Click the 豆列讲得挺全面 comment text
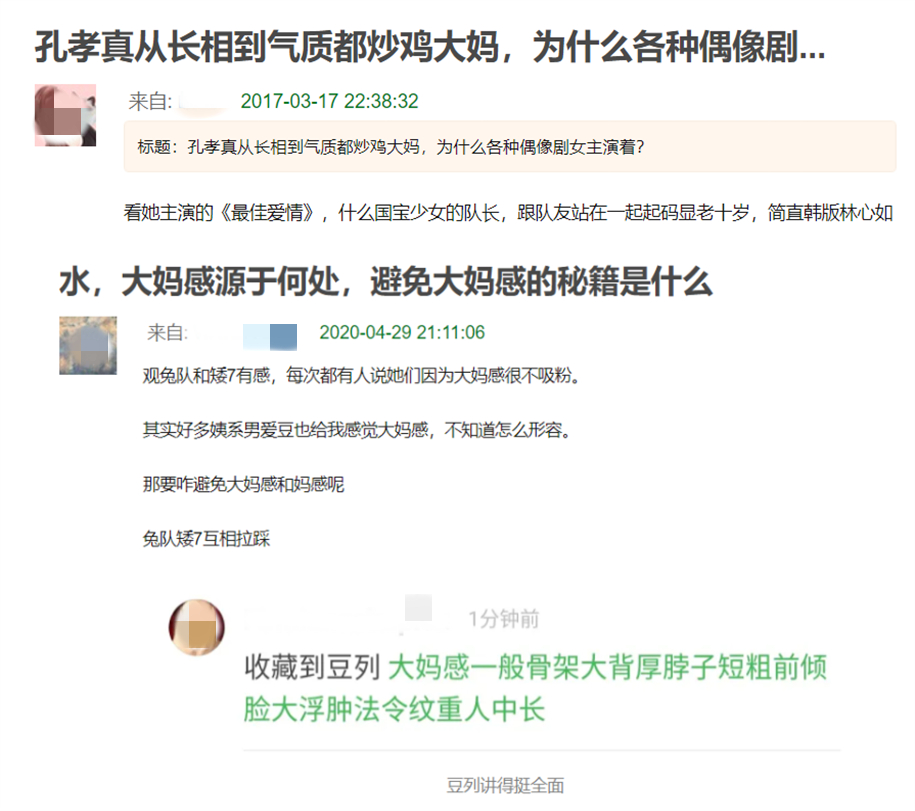 coord(505,785)
